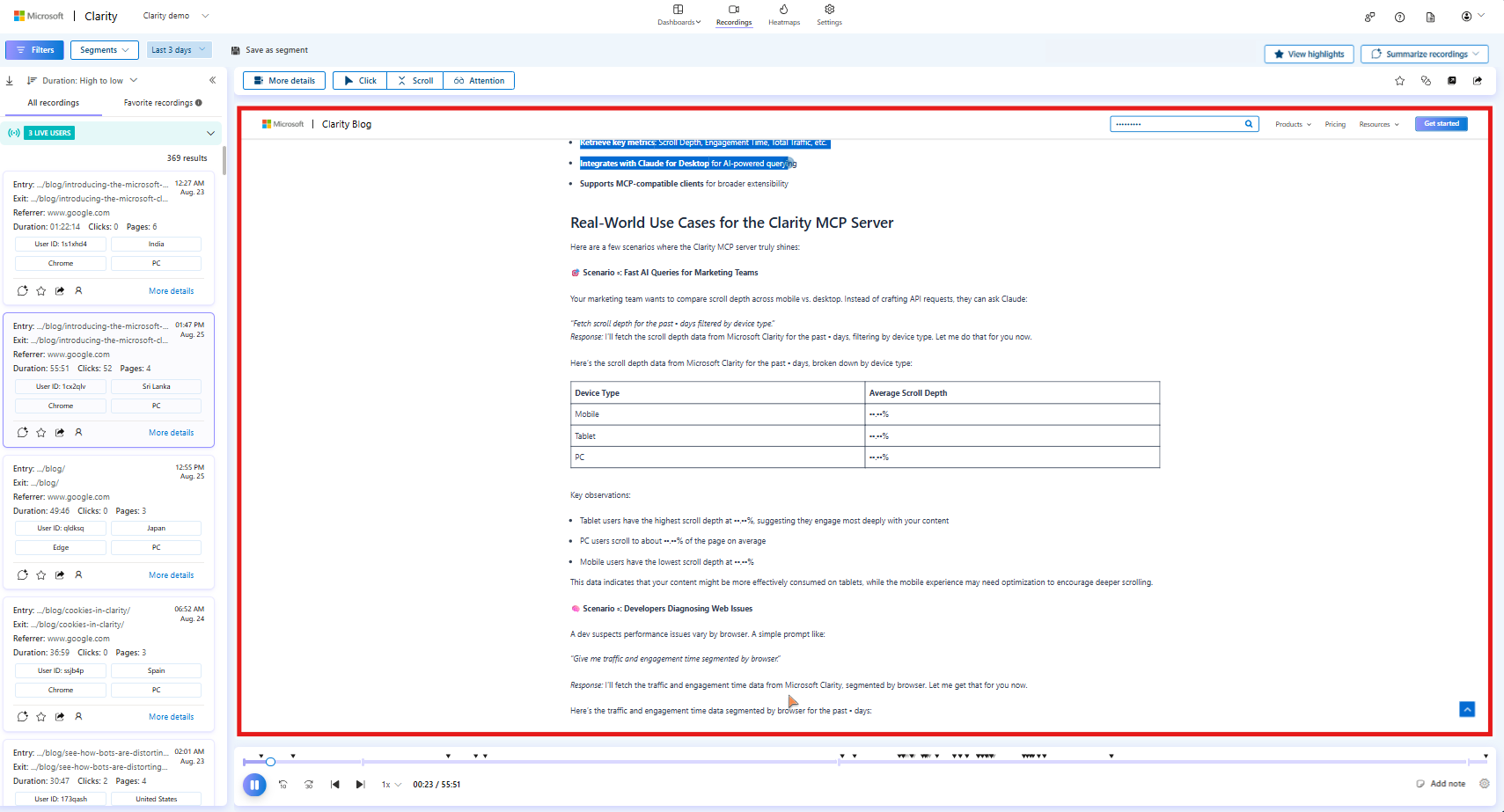
Task: Open the Clarity demo project dropdown
Action: (x=176, y=16)
